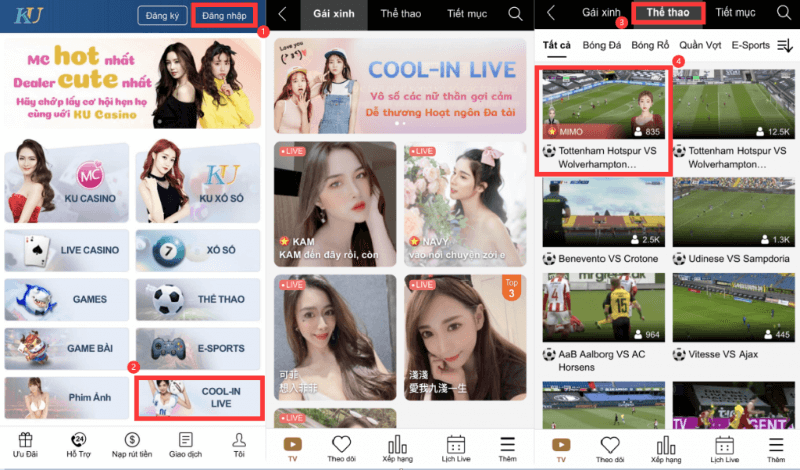The image size is (800, 470).
Task: Select the E-Sports filter
Action: tap(751, 45)
